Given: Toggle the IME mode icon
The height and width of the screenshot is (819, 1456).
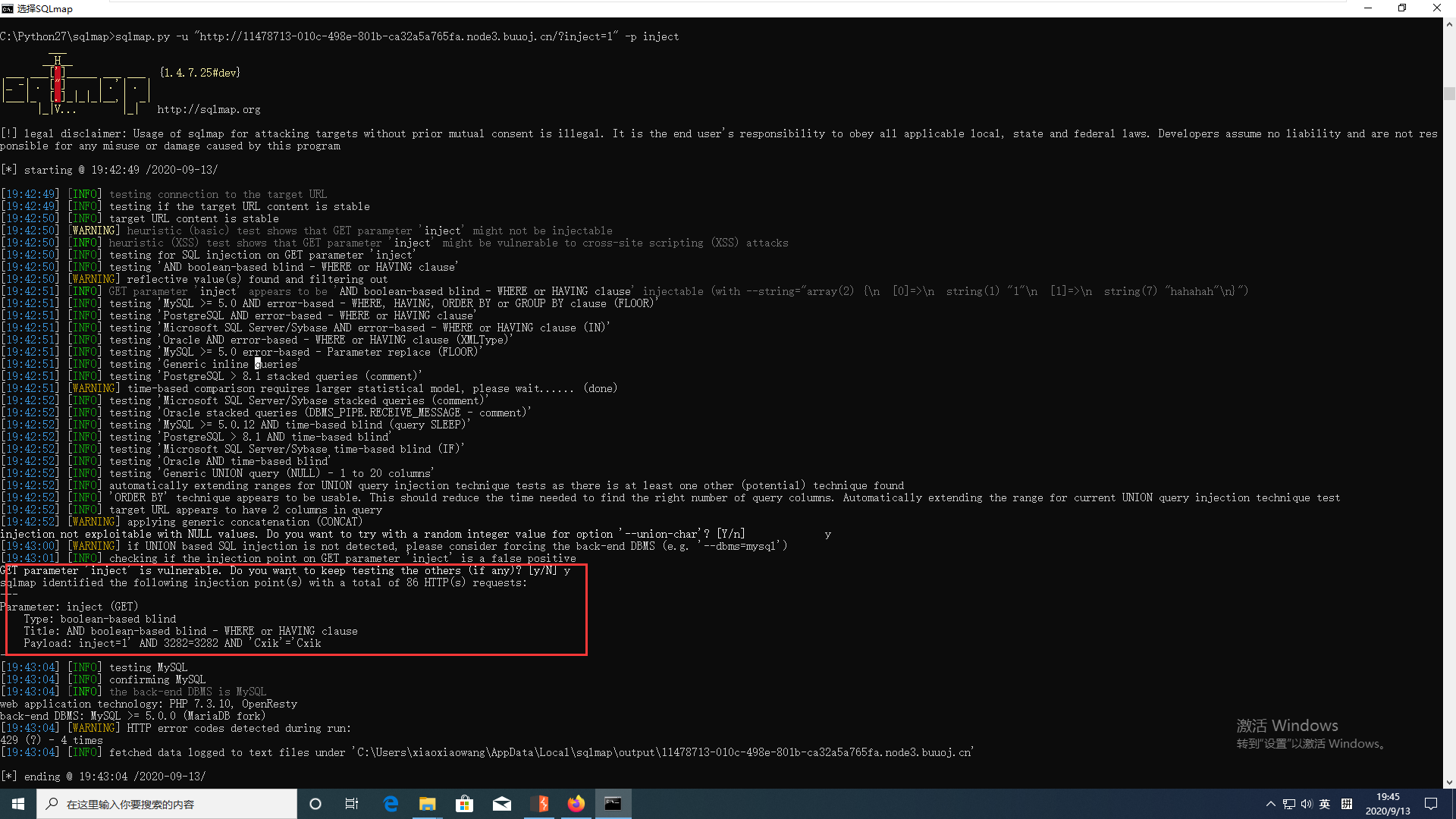Looking at the screenshot, I should coord(1347,804).
